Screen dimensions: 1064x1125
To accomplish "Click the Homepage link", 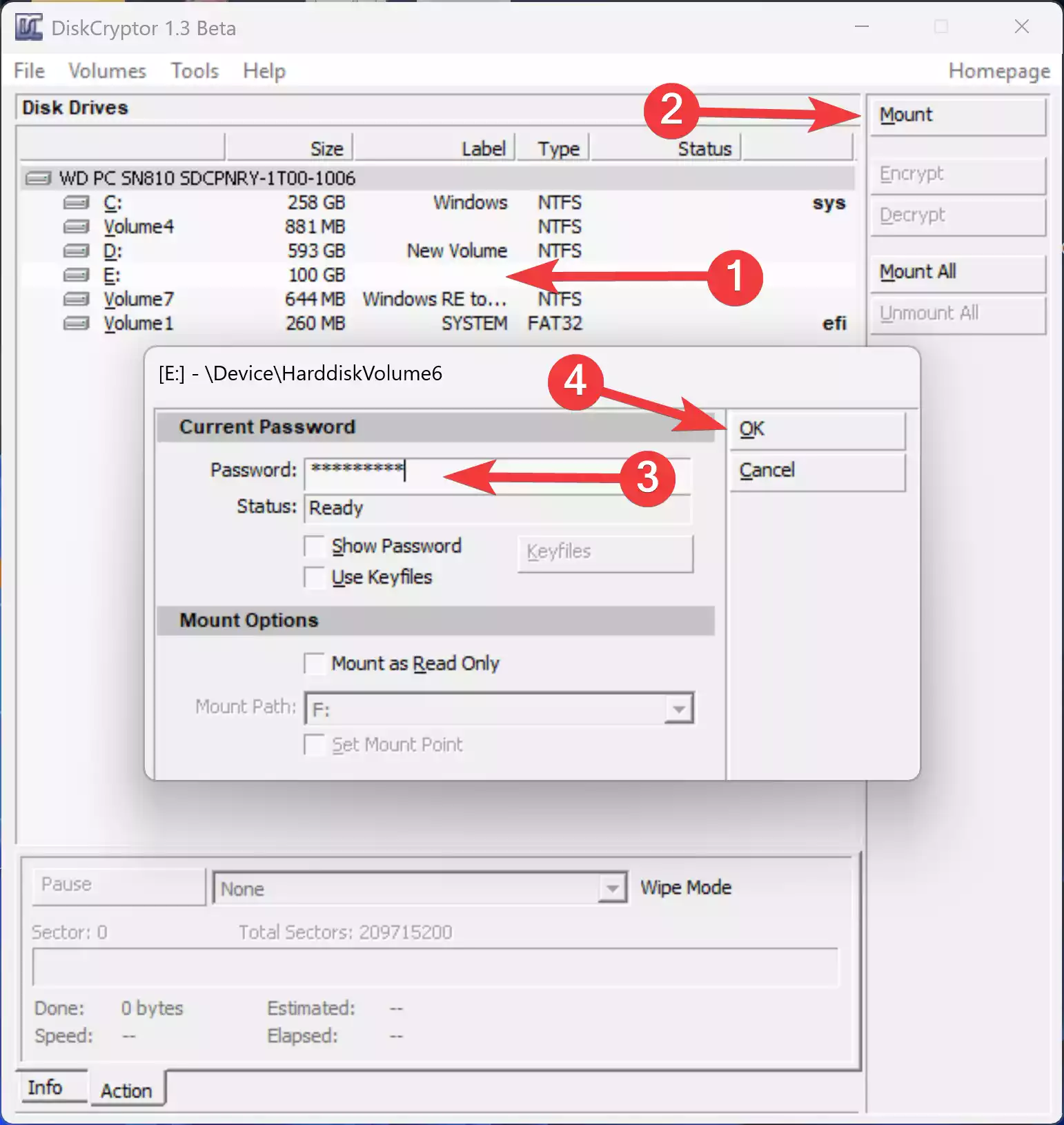I will [x=999, y=71].
